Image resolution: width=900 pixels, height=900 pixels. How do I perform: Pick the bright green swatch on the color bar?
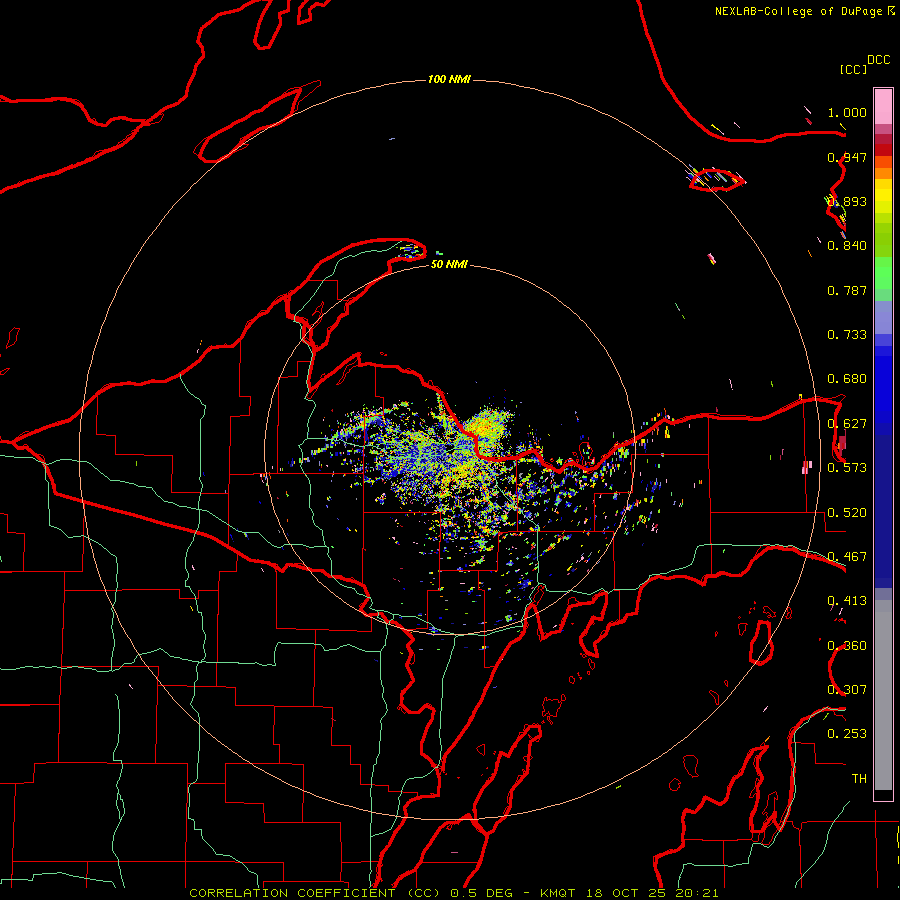click(x=883, y=273)
